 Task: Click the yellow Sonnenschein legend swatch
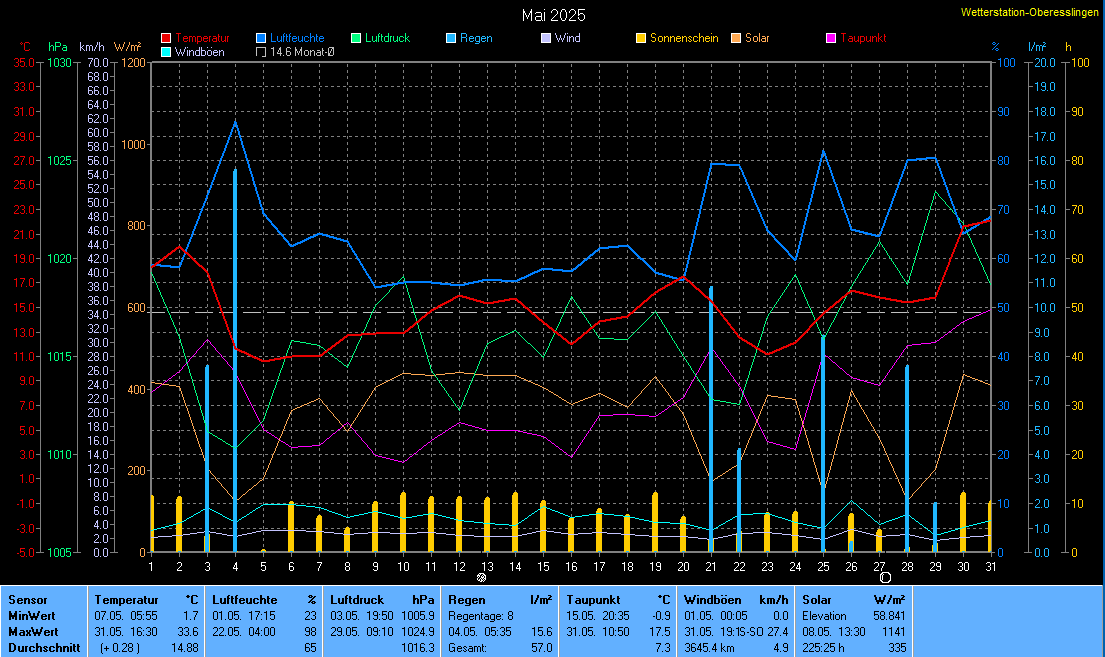(x=641, y=38)
